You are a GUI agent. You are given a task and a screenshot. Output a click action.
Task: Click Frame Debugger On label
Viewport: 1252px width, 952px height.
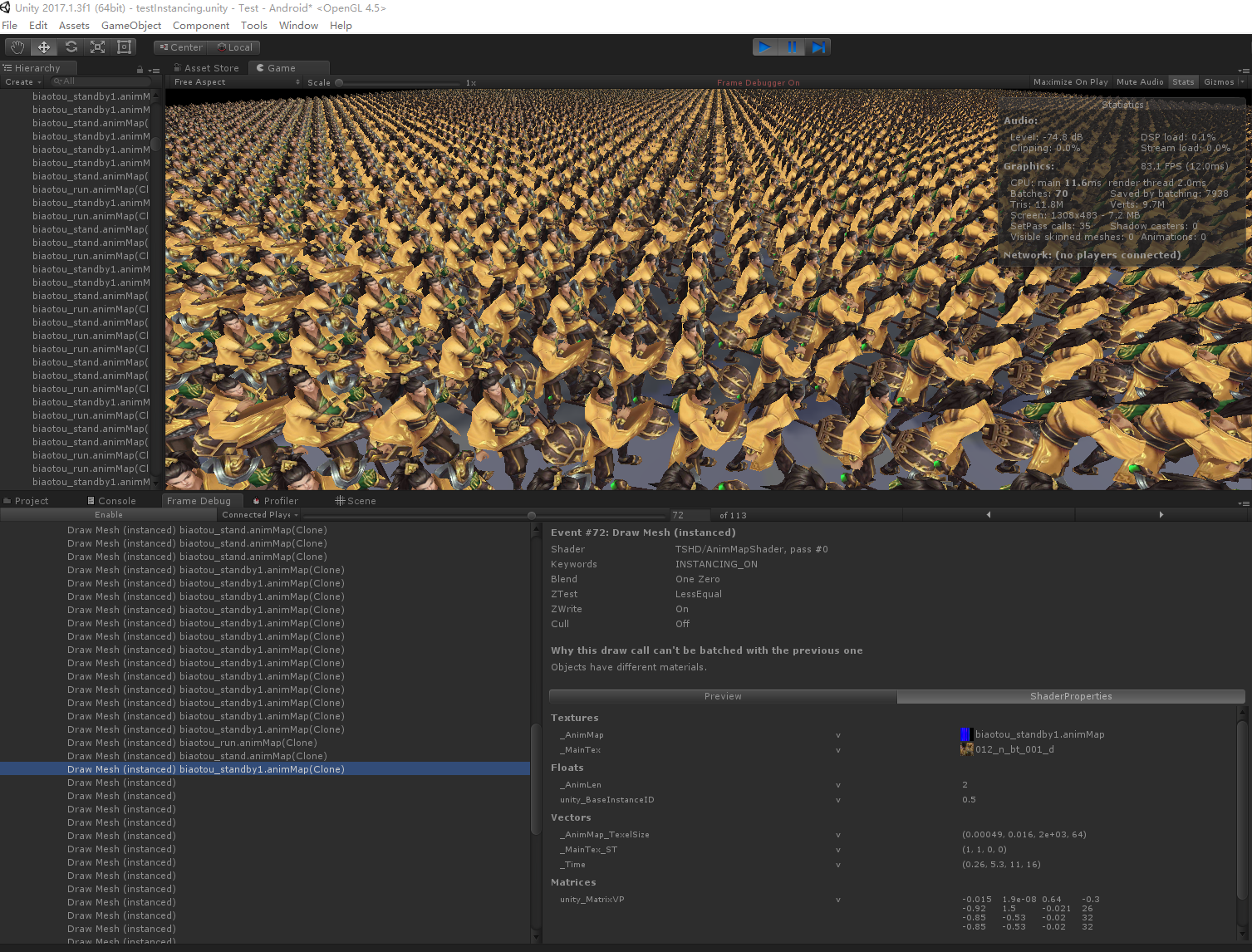click(758, 83)
